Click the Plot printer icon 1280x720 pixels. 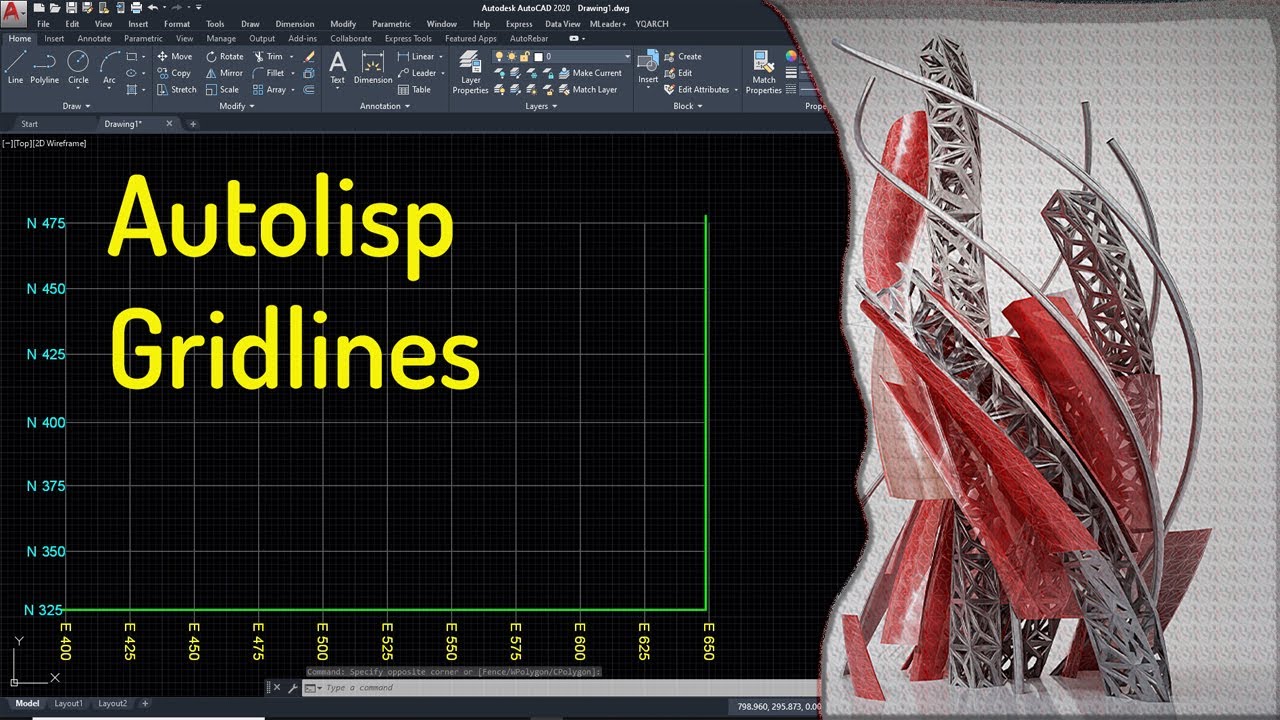point(136,8)
